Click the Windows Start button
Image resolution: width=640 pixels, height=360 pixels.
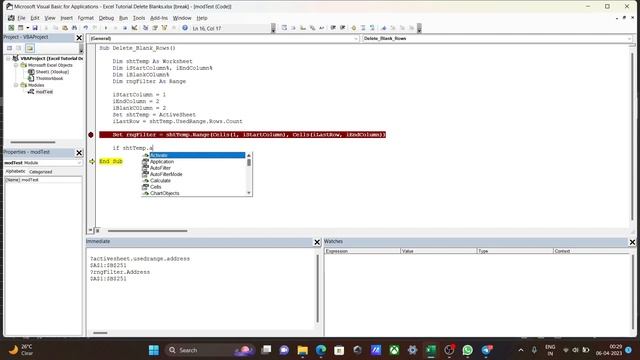154,350
